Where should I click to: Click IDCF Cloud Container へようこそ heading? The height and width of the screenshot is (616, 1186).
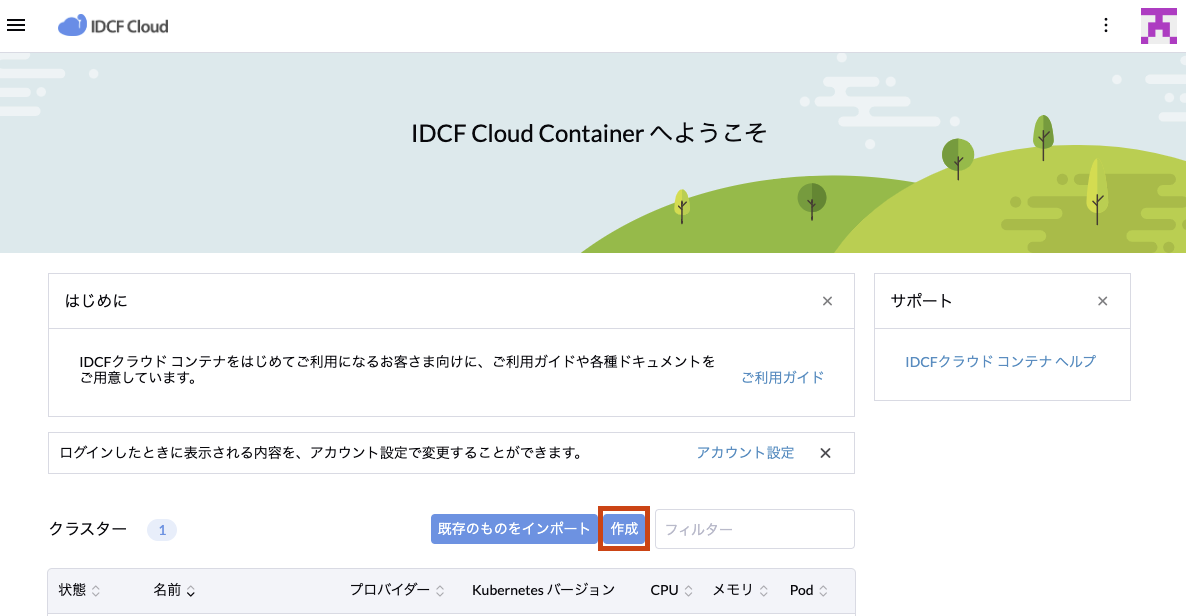pyautogui.click(x=589, y=133)
